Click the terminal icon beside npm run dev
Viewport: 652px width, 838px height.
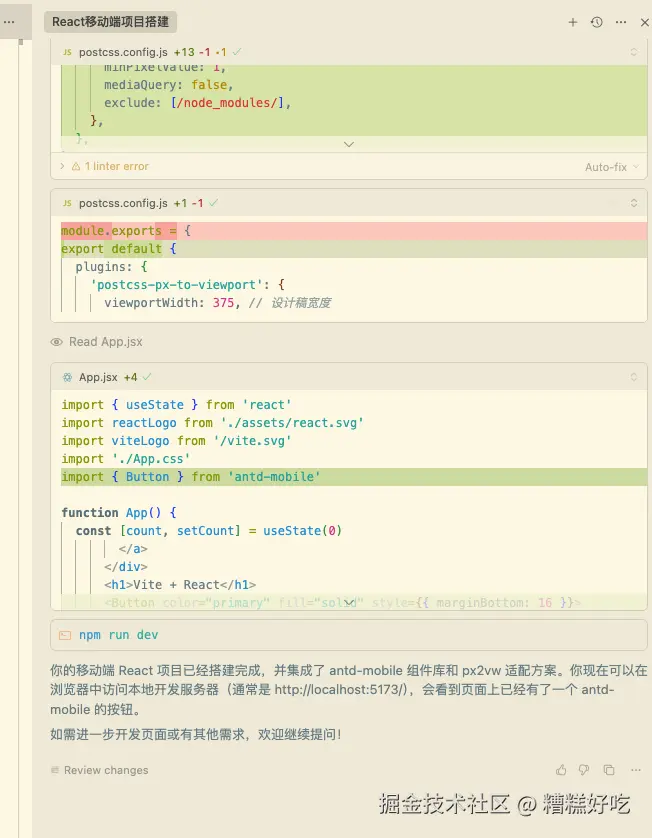65,635
